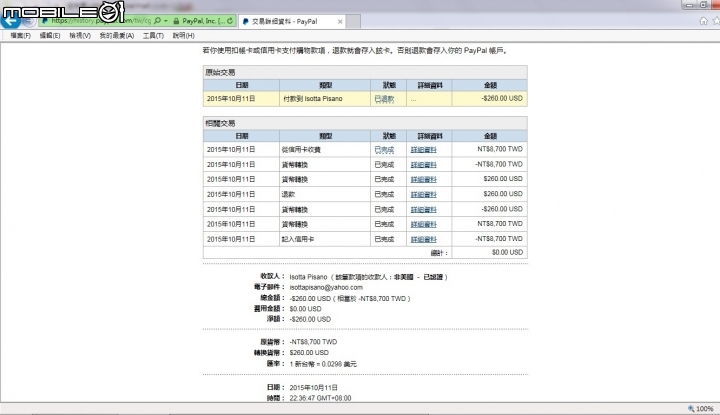Click the 付款到 Isotta Pisano cell
Viewport: 720px width, 415px height.
point(325,99)
